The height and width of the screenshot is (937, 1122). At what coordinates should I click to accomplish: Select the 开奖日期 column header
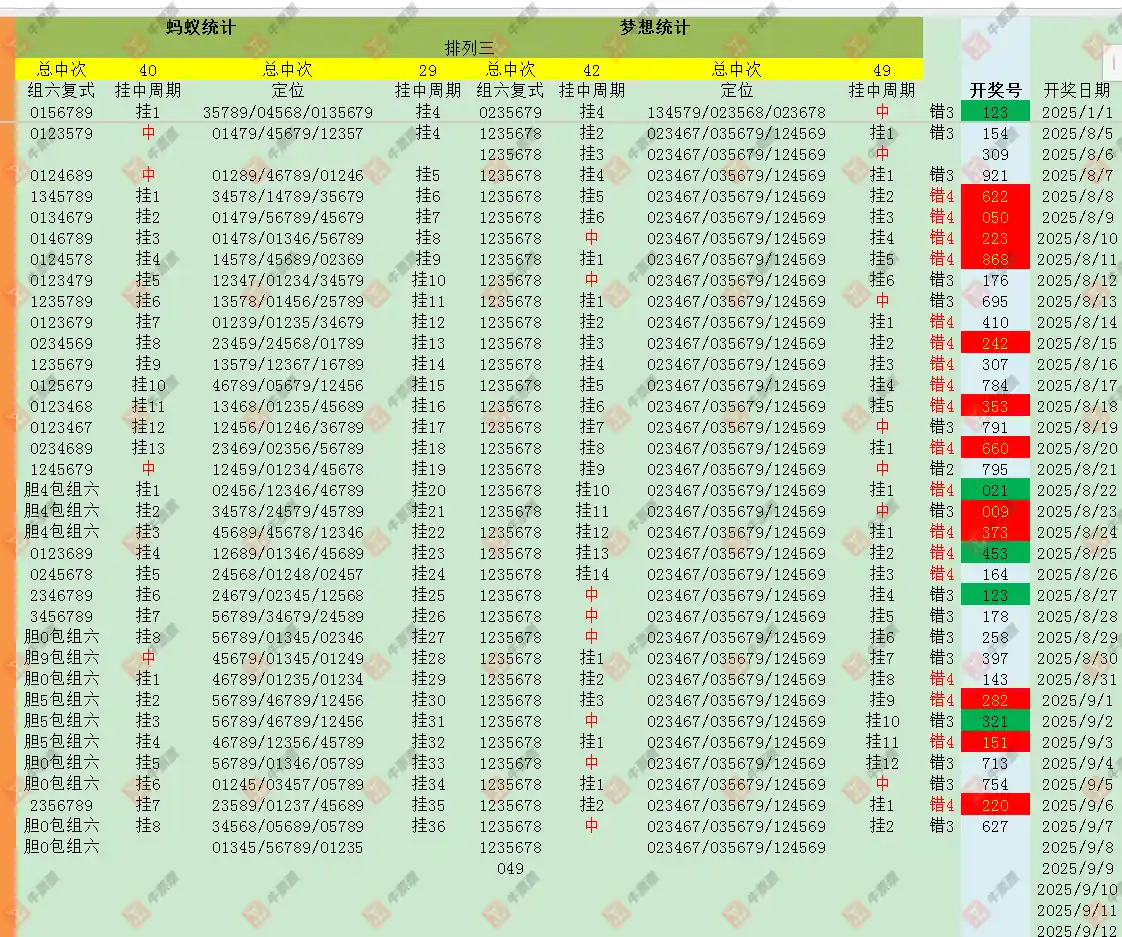(1076, 90)
